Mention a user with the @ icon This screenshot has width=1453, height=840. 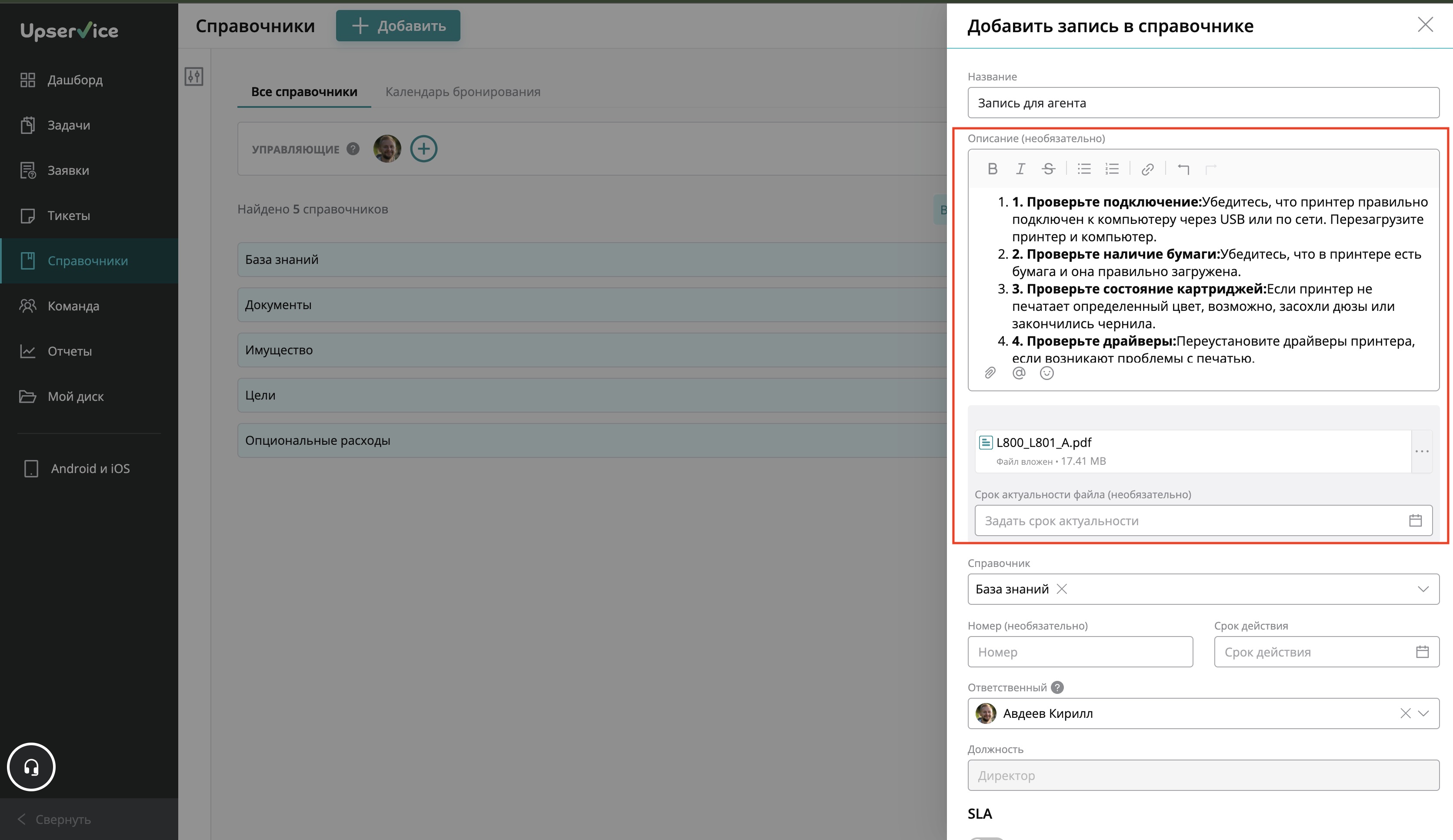[x=1019, y=373]
